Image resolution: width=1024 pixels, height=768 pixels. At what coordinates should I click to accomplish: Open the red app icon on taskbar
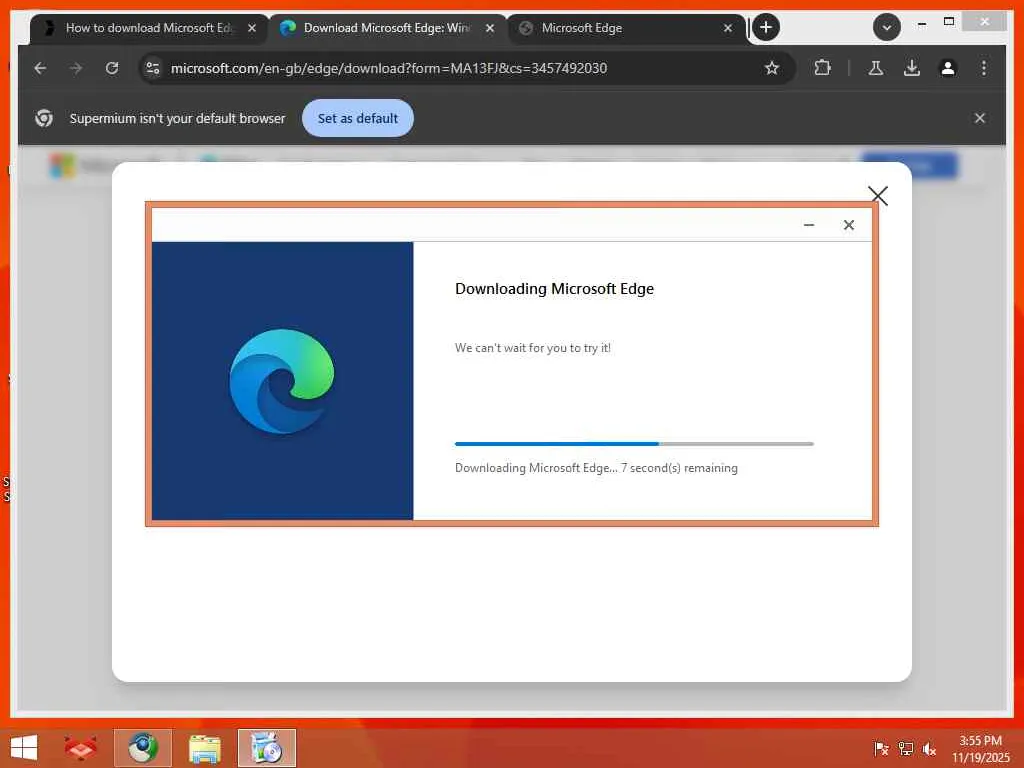pos(80,748)
